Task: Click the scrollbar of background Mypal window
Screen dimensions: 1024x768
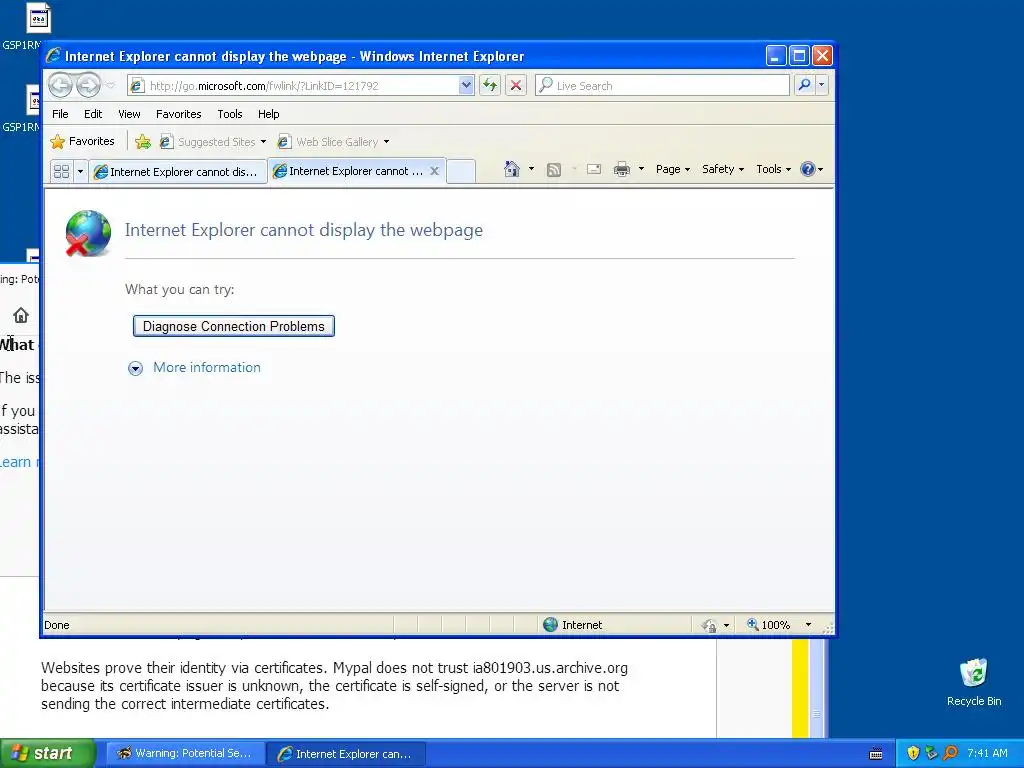Action: 816,689
